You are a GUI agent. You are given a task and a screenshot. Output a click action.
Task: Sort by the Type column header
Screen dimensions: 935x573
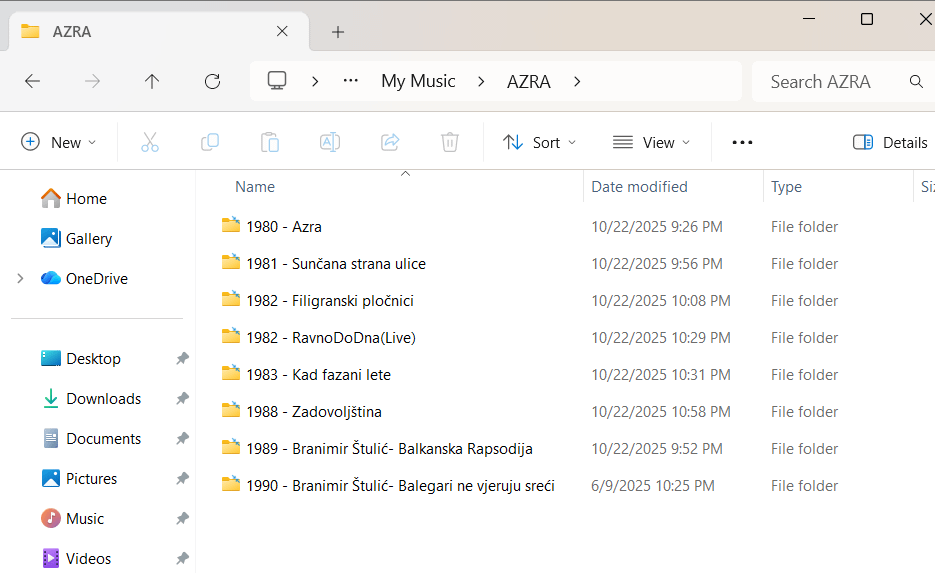[786, 187]
